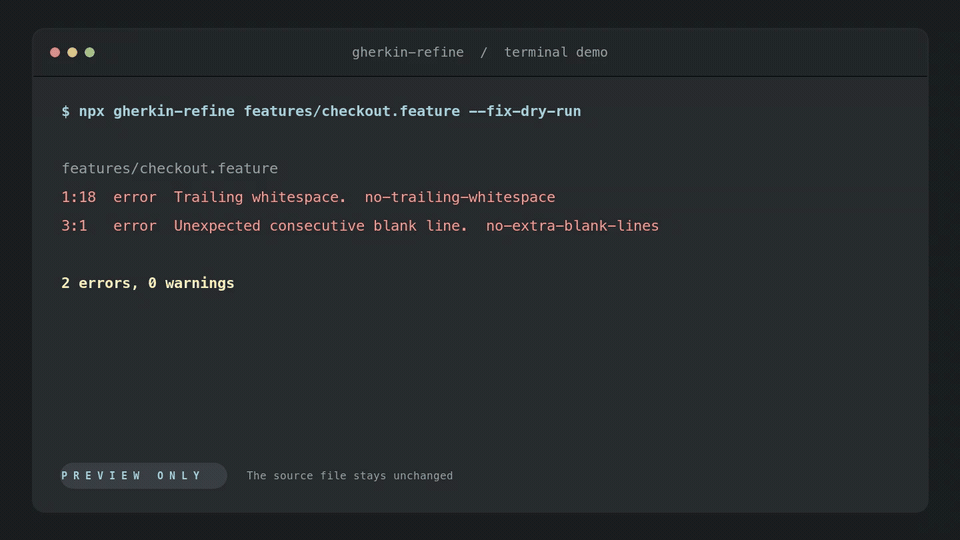
Task: Click the 'Unexpected consecutive blank line.' message
Action: [x=320, y=226]
